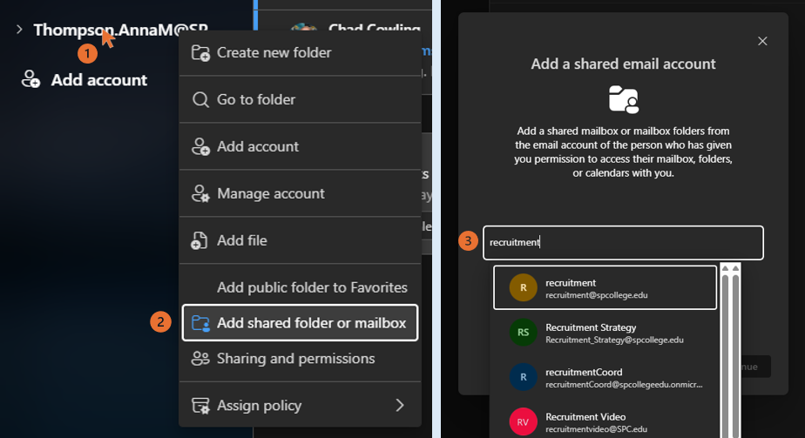Viewport: 805px width, 438px height.
Task: Choose Add shared folder or mailbox
Action: tap(300, 323)
